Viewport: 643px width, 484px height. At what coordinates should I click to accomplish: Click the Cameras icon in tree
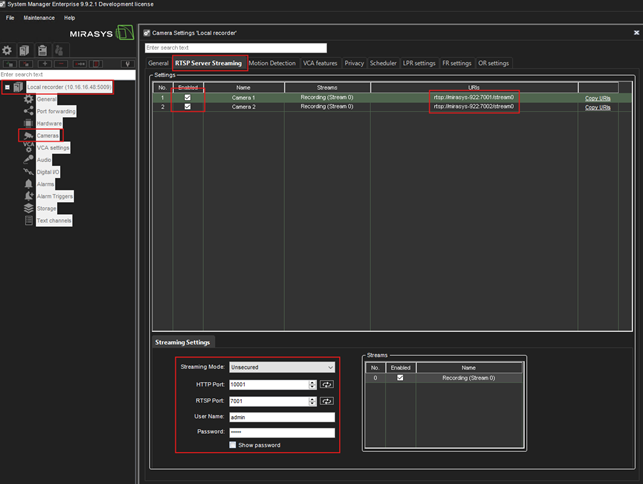(28, 135)
